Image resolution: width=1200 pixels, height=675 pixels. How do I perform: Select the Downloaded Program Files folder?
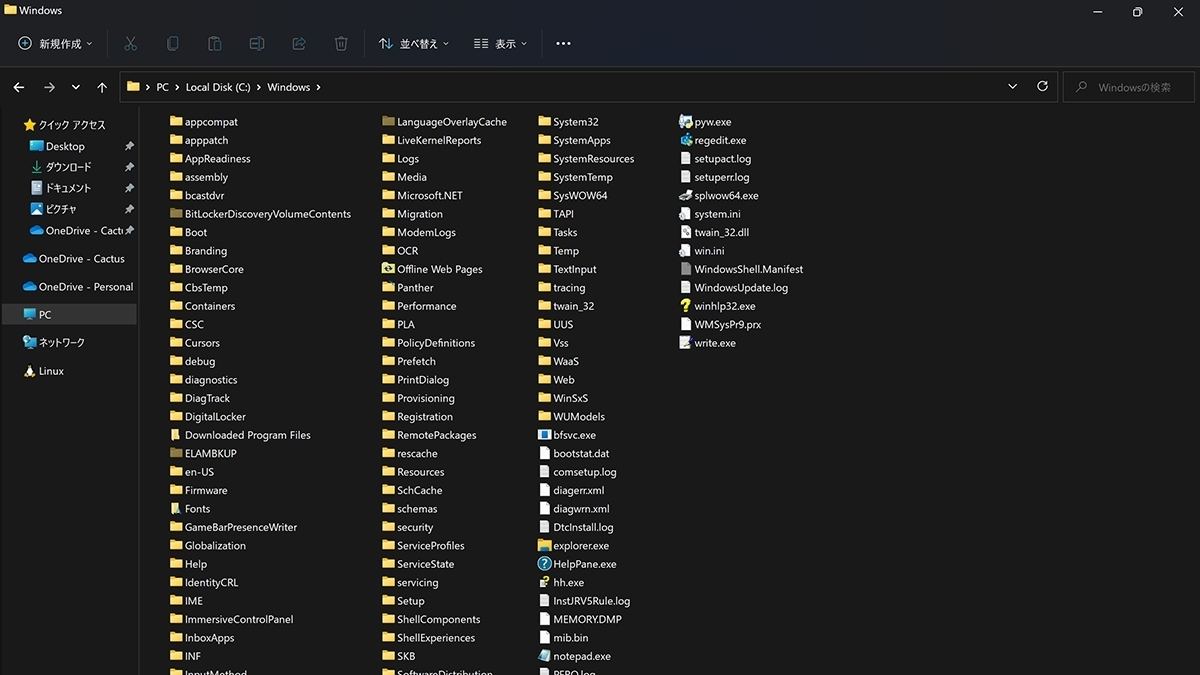pos(240,435)
